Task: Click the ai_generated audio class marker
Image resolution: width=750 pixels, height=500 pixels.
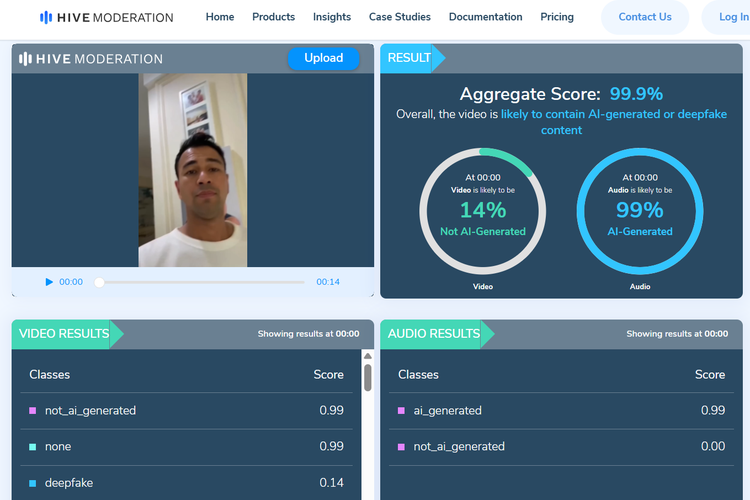Action: tap(402, 411)
